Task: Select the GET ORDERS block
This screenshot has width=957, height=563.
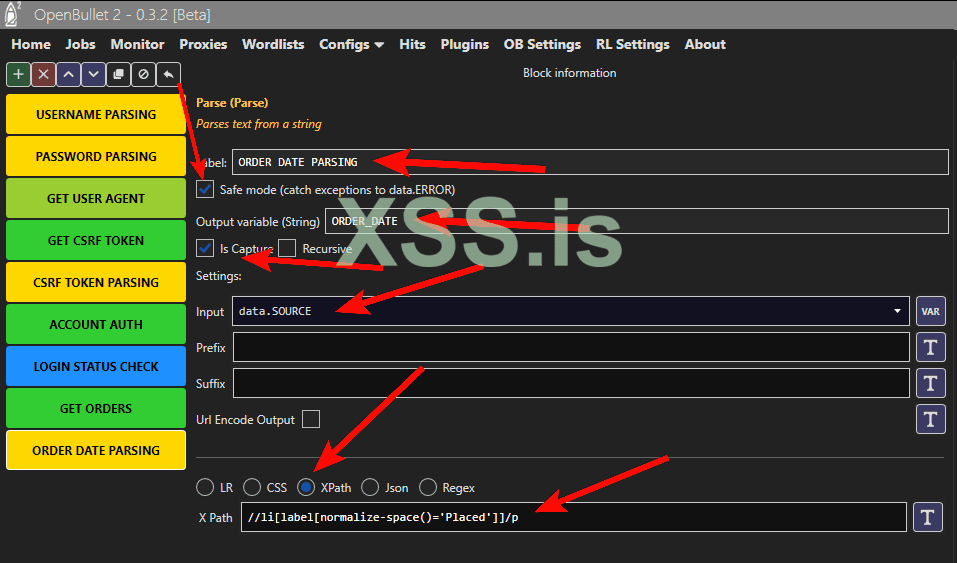Action: tap(96, 409)
